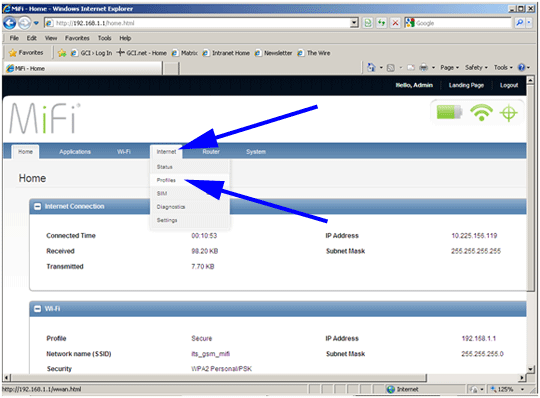The width and height of the screenshot is (540, 398).
Task: Expand the Home icon dropdown arrow
Action: [381, 67]
